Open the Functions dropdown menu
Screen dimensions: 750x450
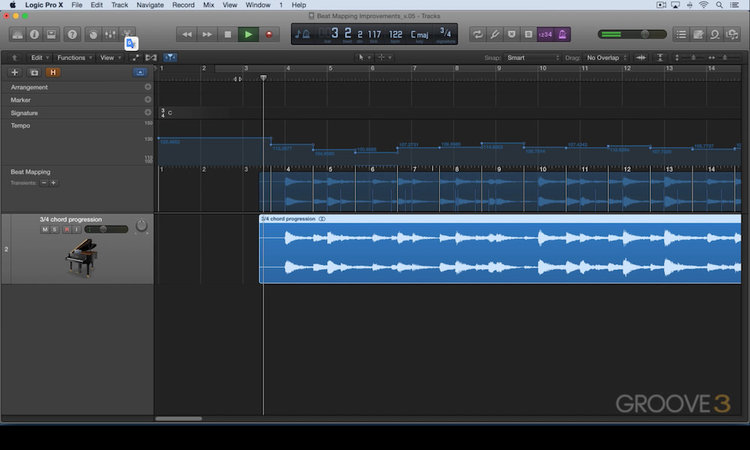(x=75, y=58)
